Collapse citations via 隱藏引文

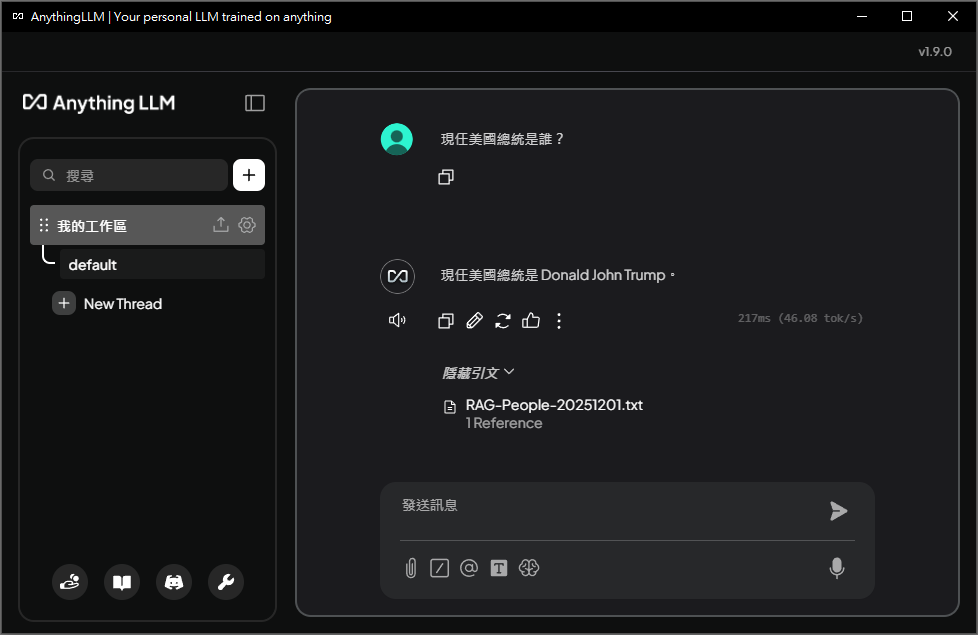coord(478,372)
